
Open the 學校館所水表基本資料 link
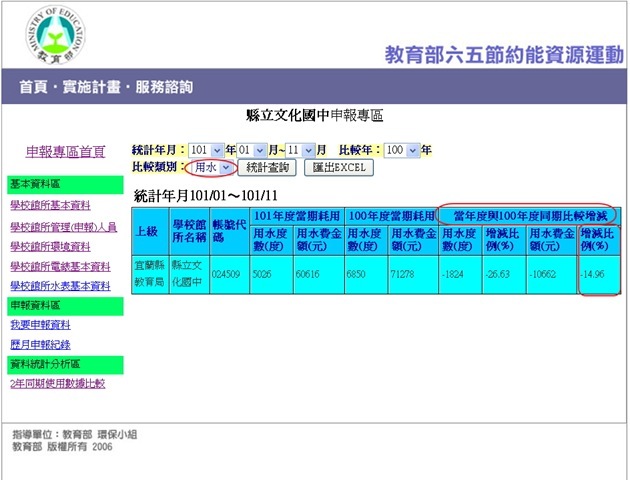(x=60, y=287)
